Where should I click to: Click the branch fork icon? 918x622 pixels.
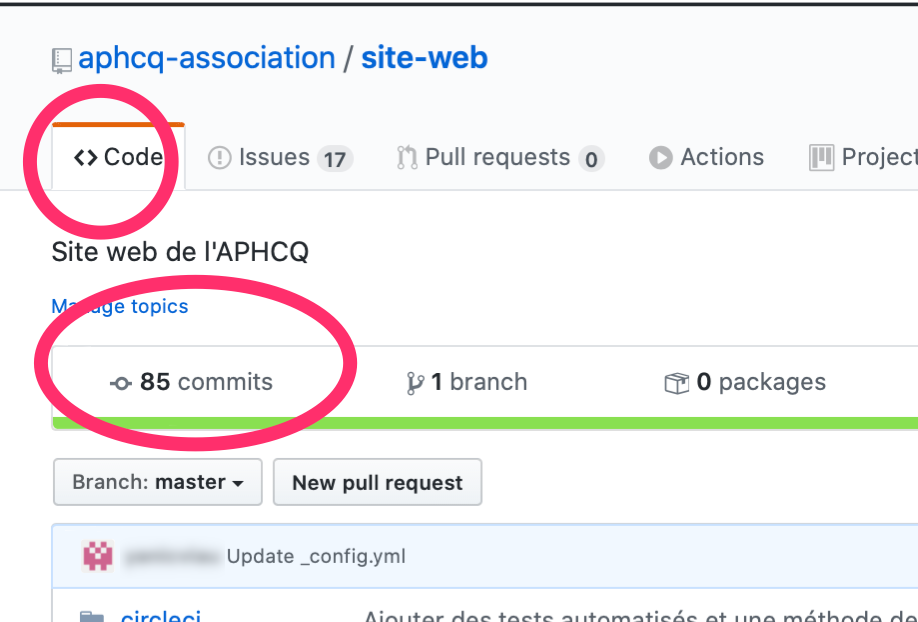pyautogui.click(x=415, y=383)
